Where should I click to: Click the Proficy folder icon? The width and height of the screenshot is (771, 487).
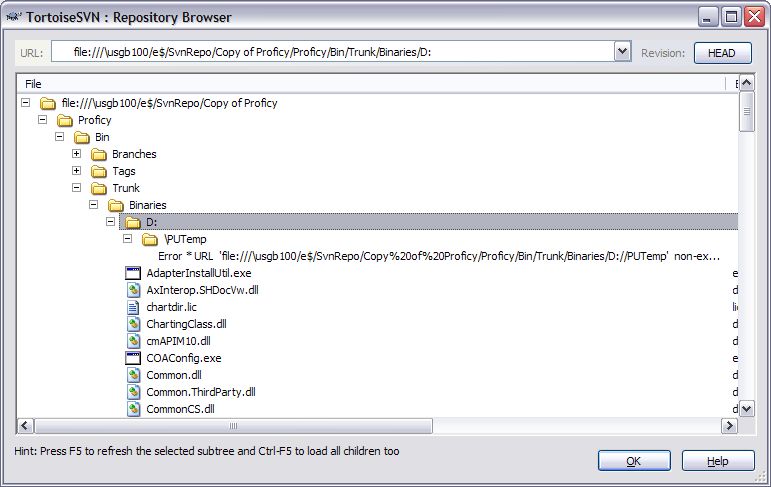[64, 120]
